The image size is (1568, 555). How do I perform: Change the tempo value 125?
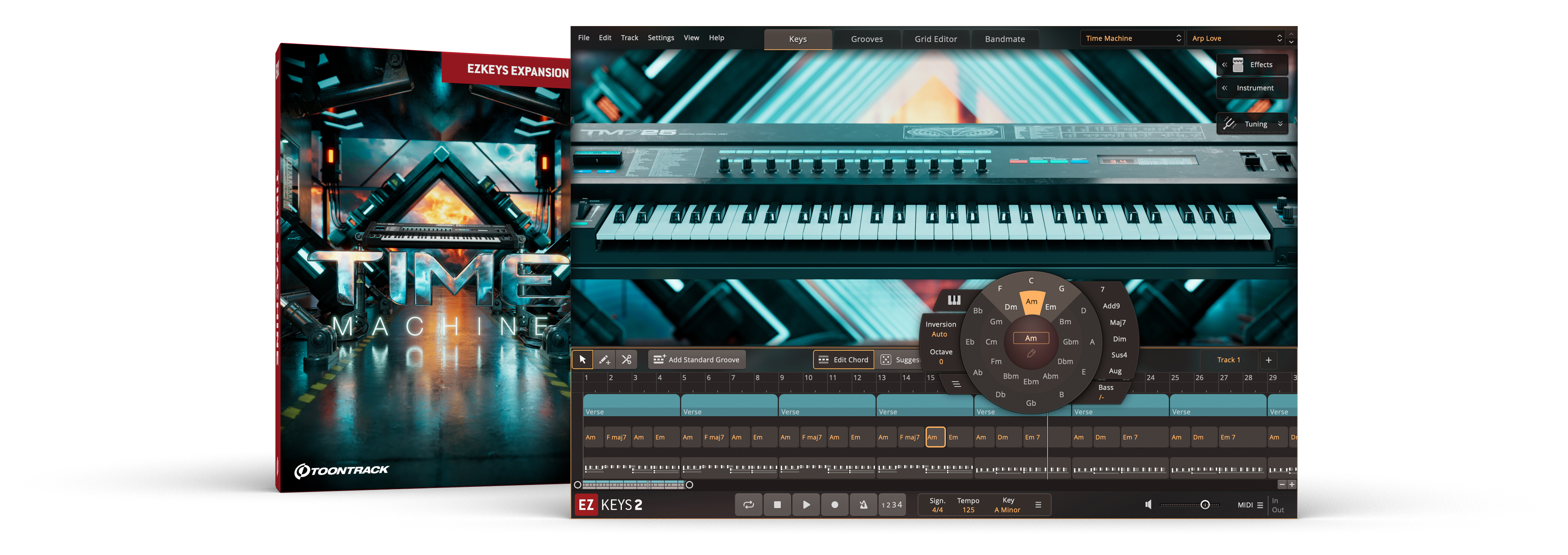click(968, 510)
